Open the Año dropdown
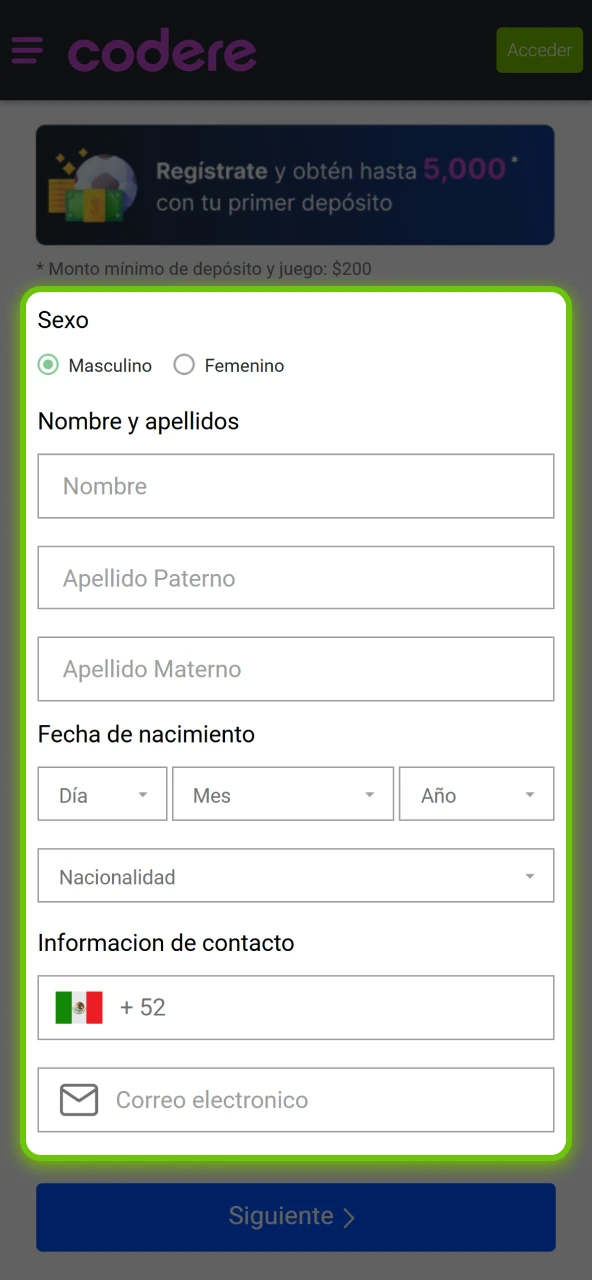This screenshot has height=1280, width=592. pyautogui.click(x=476, y=793)
